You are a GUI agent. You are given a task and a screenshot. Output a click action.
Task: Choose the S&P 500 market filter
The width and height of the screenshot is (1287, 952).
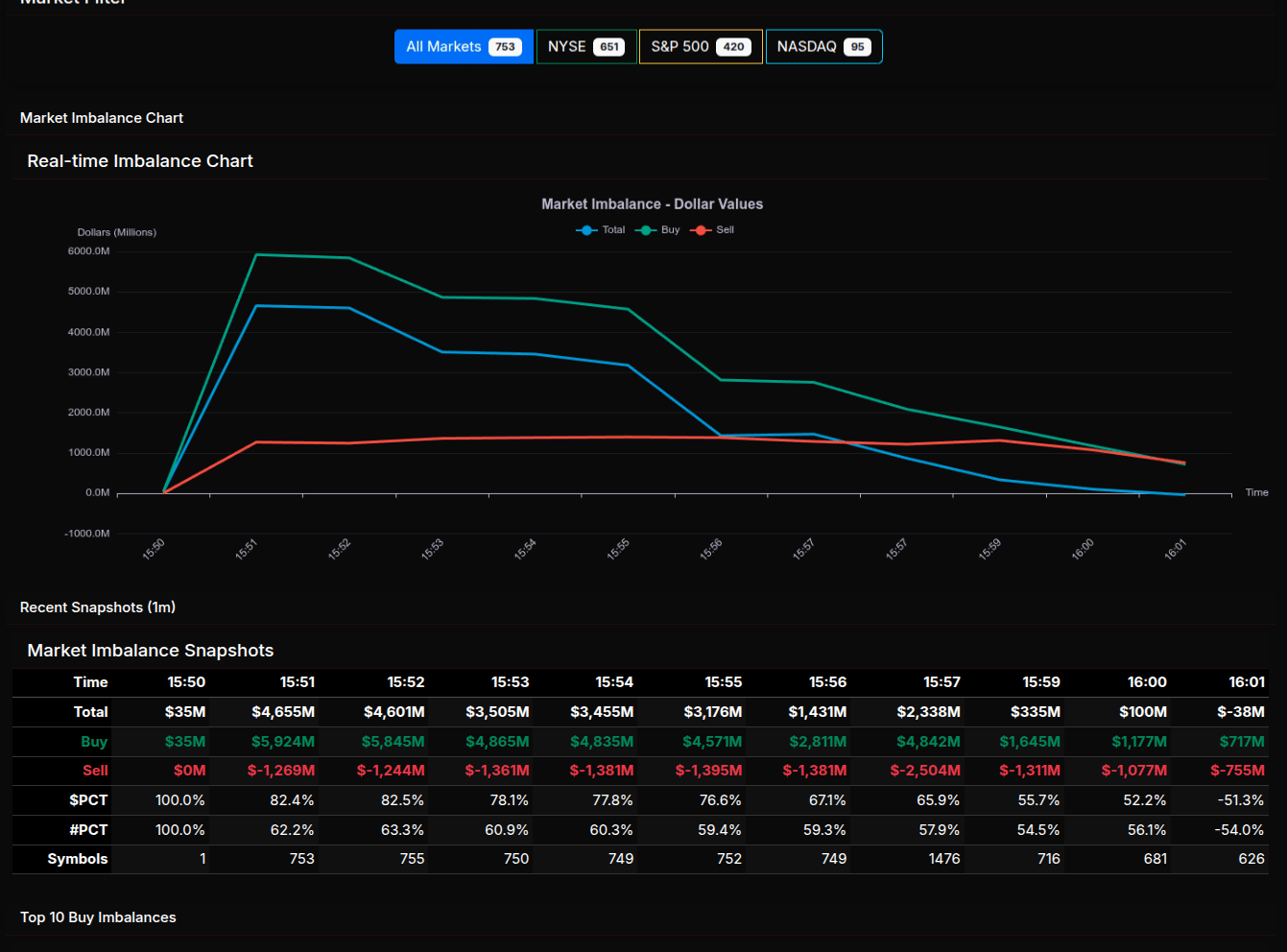click(x=679, y=47)
